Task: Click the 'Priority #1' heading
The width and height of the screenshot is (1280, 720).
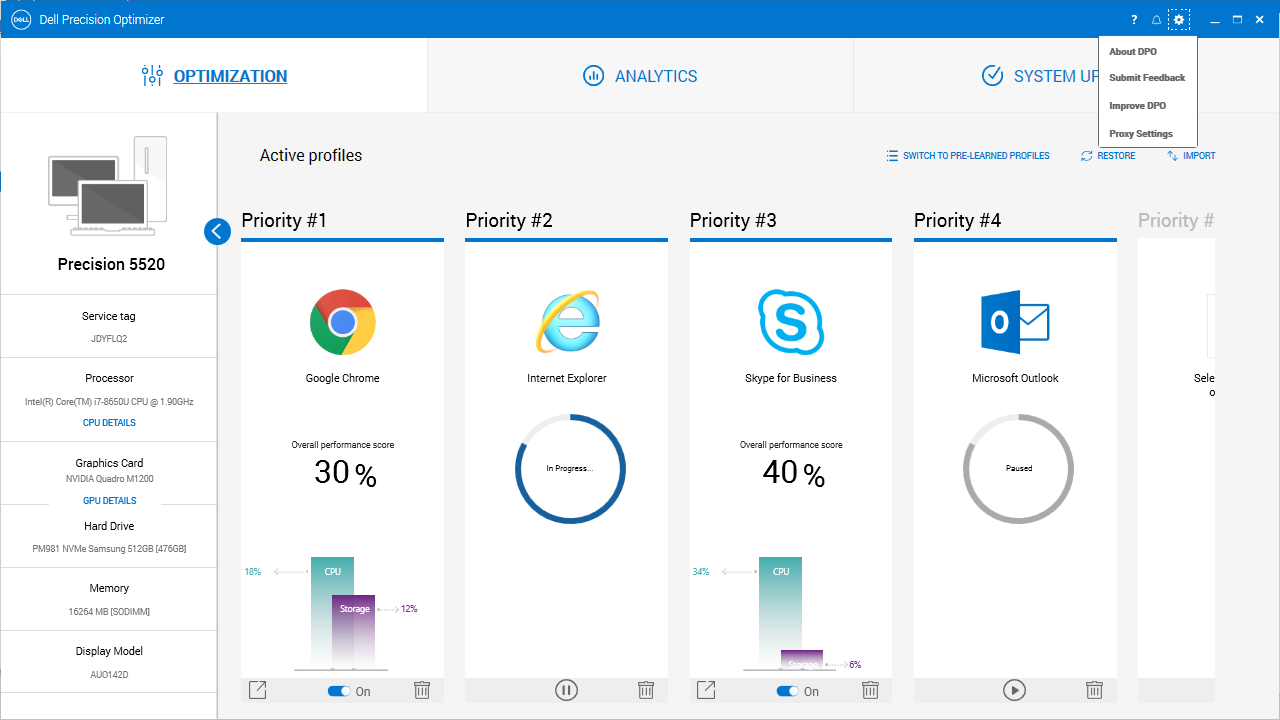Action: (284, 220)
